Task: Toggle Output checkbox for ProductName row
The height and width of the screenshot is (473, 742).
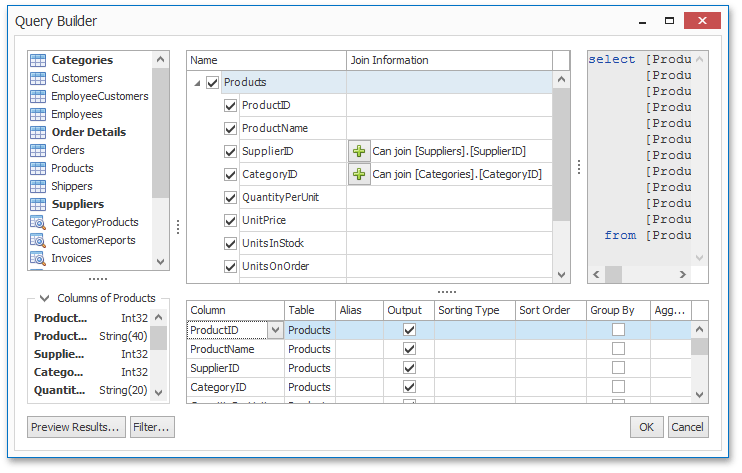Action: (409, 349)
